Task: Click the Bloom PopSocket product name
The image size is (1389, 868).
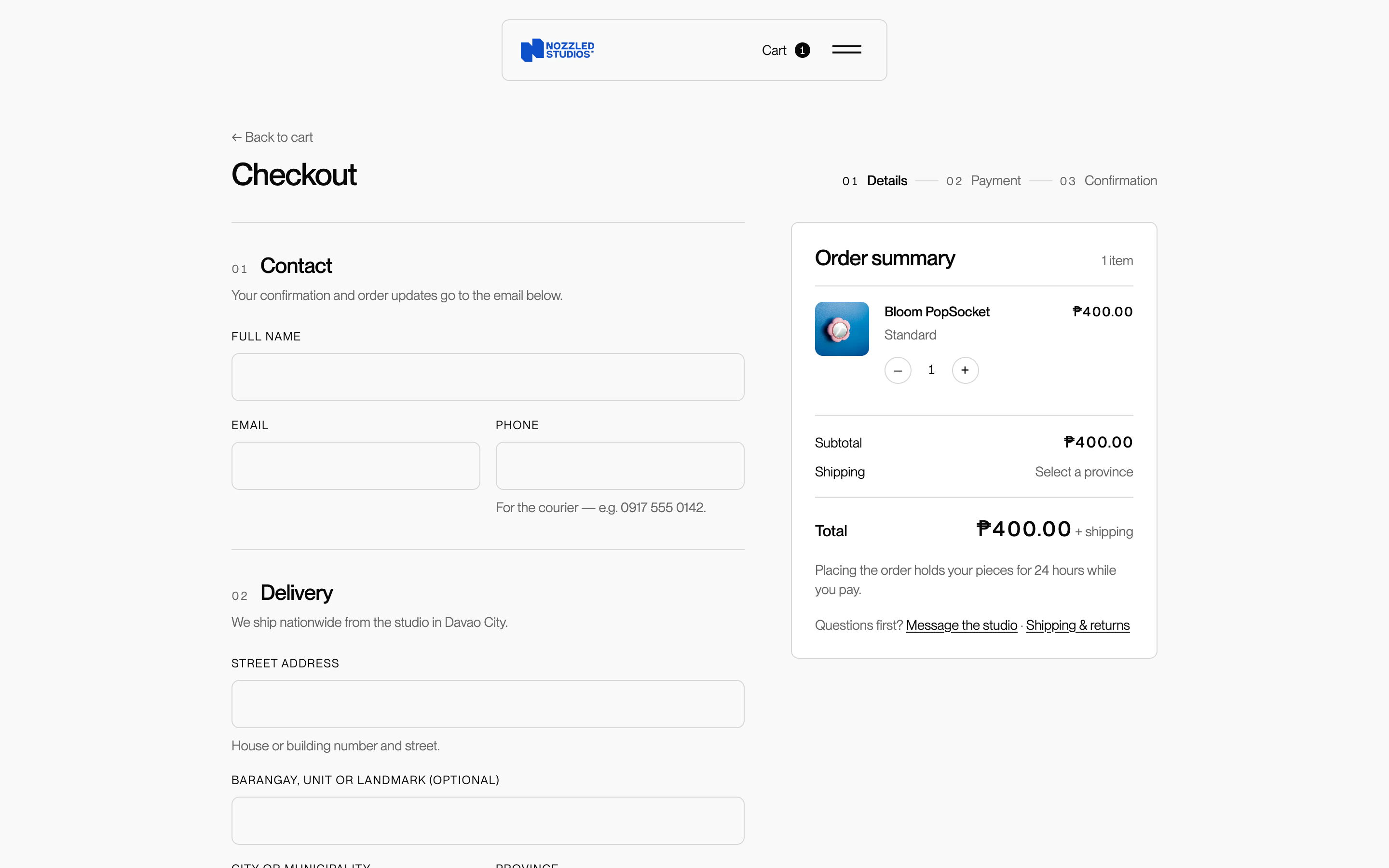Action: [937, 312]
